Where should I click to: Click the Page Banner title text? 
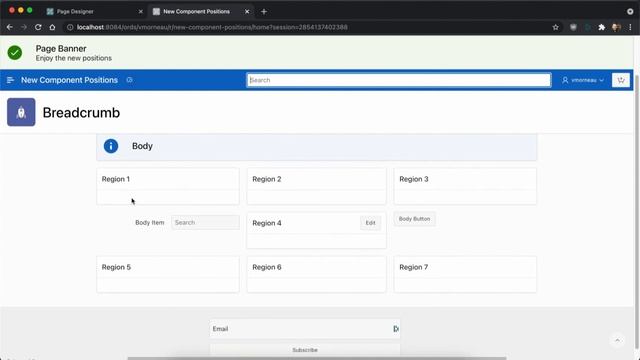tap(61, 49)
